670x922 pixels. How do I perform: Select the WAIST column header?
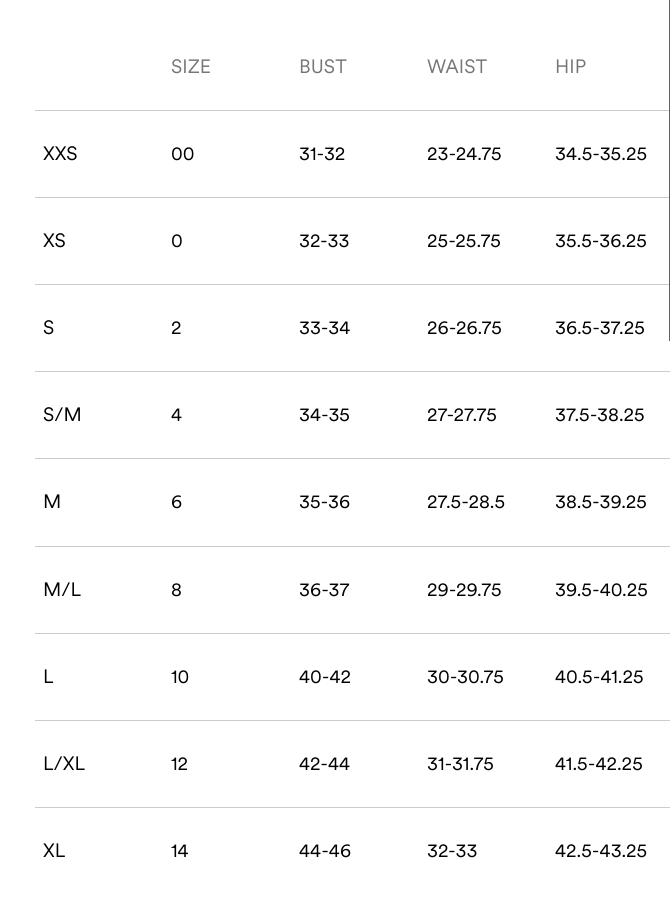coord(456,67)
